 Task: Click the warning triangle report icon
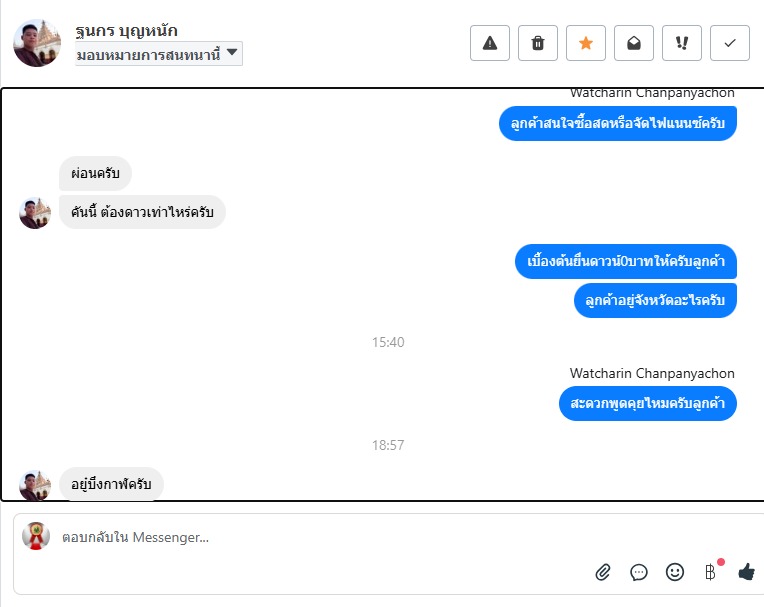(x=490, y=43)
